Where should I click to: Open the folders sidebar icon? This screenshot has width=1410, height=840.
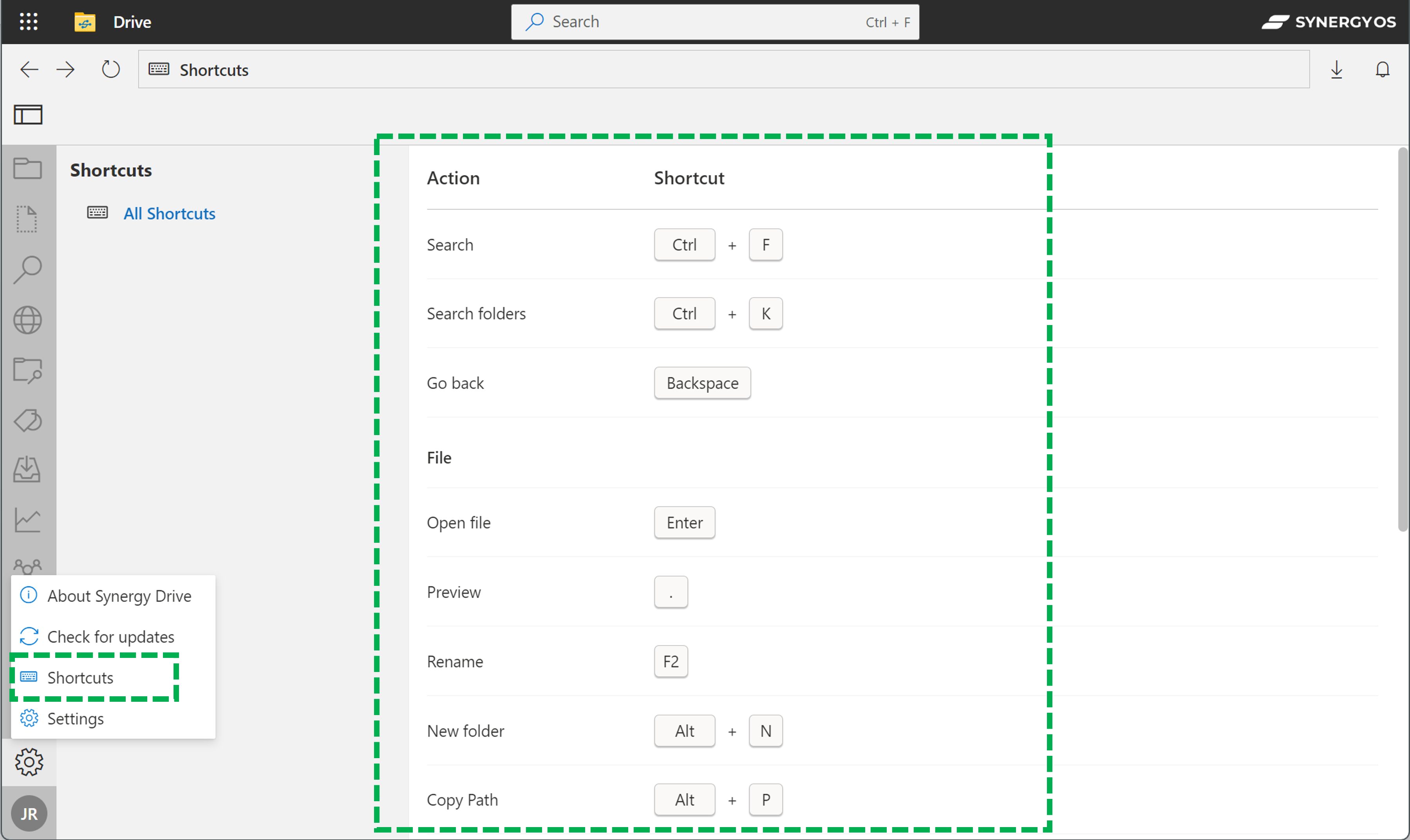pyautogui.click(x=27, y=168)
